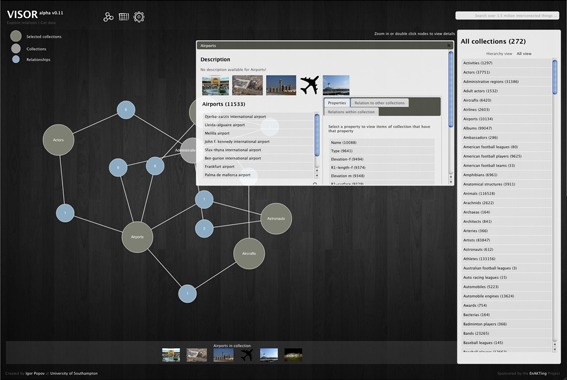Open first airport photo in Description
This screenshot has height=380, width=567.
tap(216, 85)
